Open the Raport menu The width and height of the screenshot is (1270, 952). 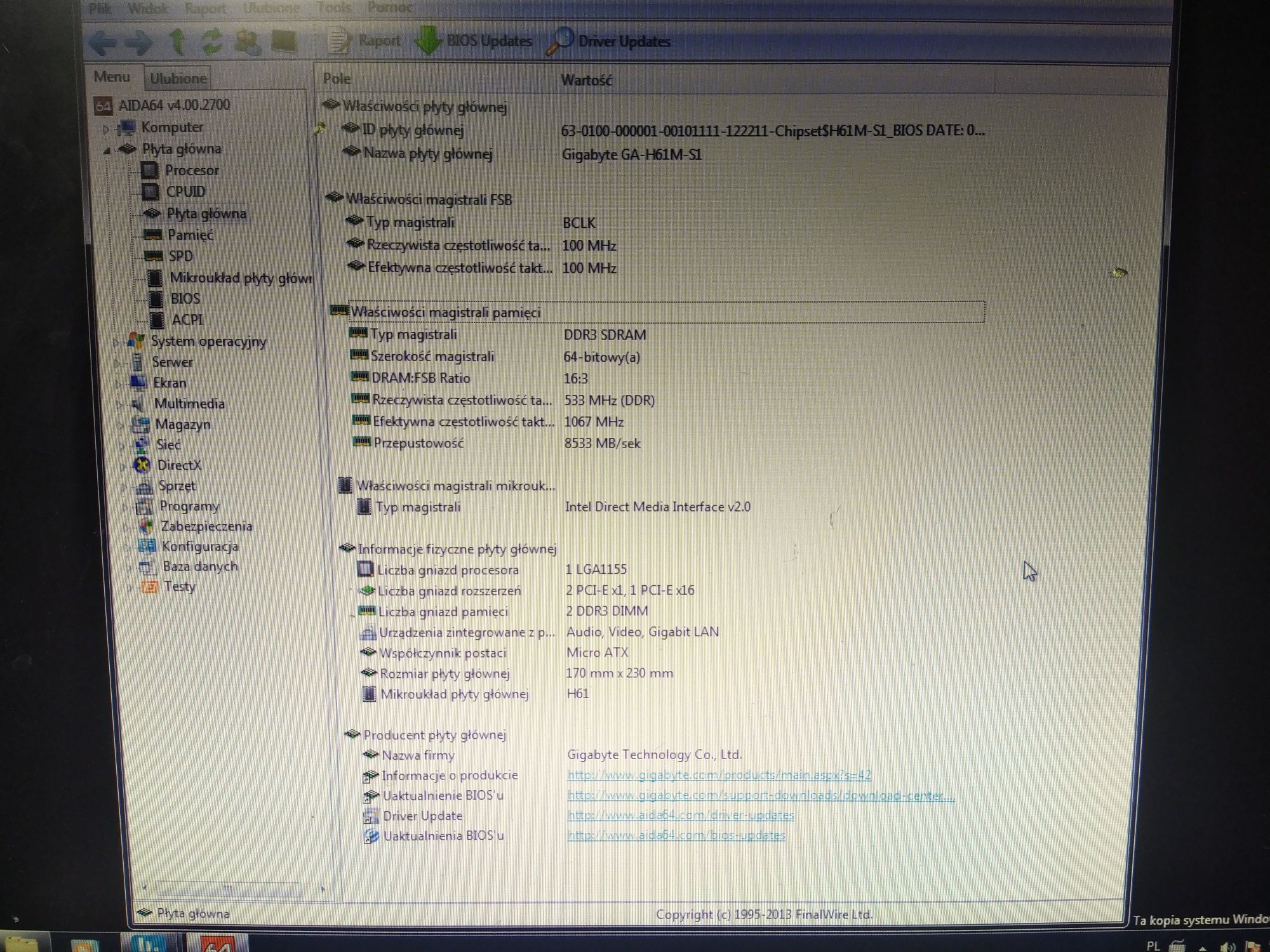tap(205, 8)
